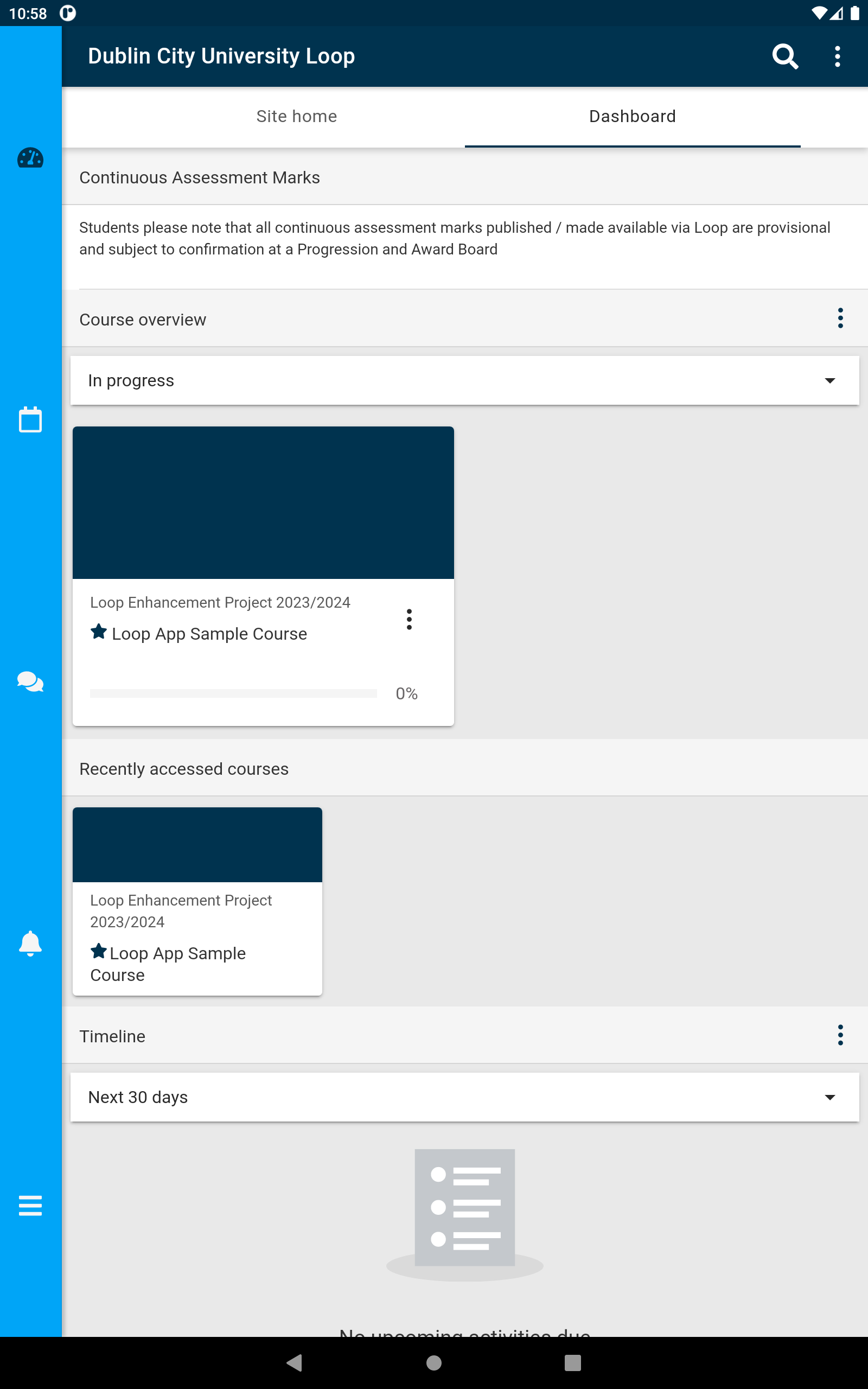Image resolution: width=868 pixels, height=1389 pixels.
Task: Open Timeline block options menu
Action: (840, 1035)
